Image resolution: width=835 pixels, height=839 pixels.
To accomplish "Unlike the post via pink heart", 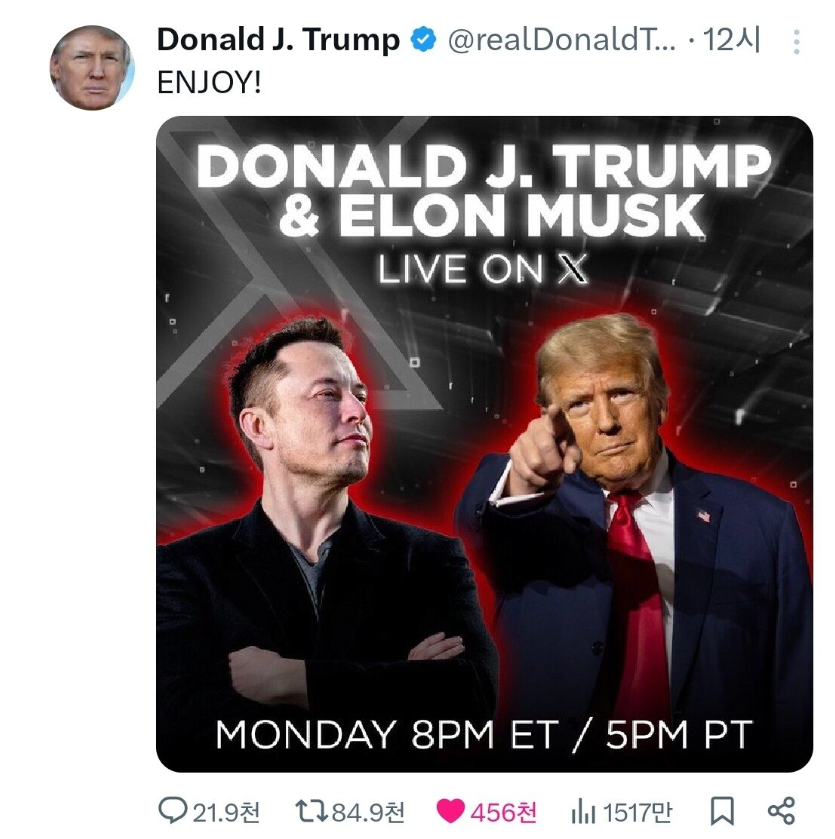I will (x=451, y=810).
